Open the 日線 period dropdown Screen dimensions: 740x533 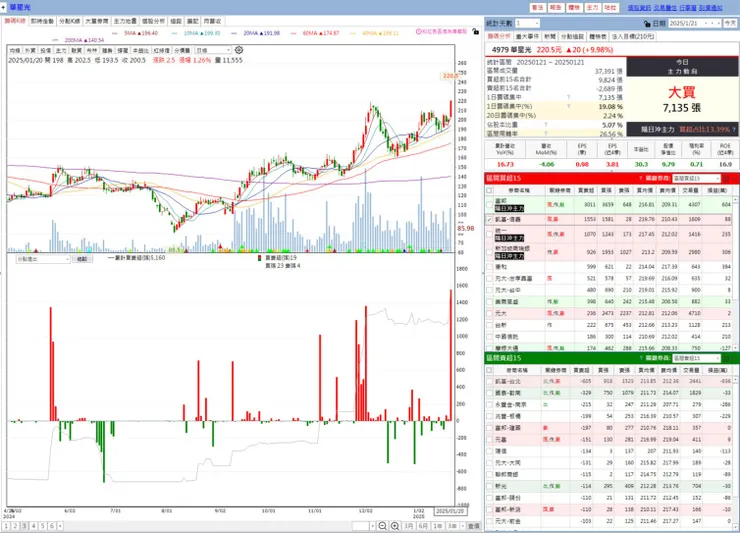(213, 50)
